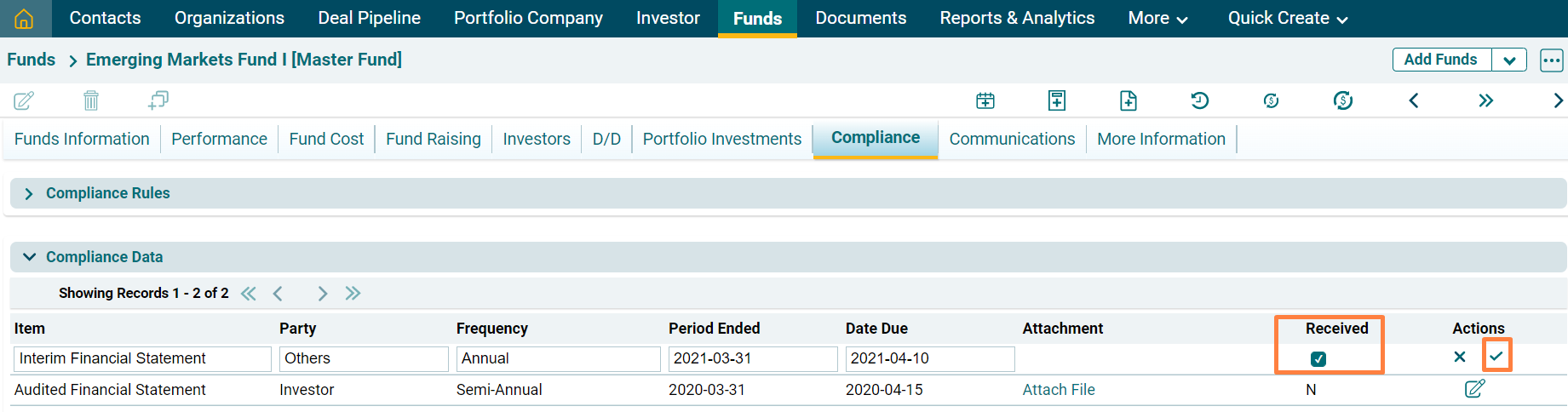Edit the Audited Financial Statement row
Viewport: 1568px width, 412px height.
(1474, 389)
